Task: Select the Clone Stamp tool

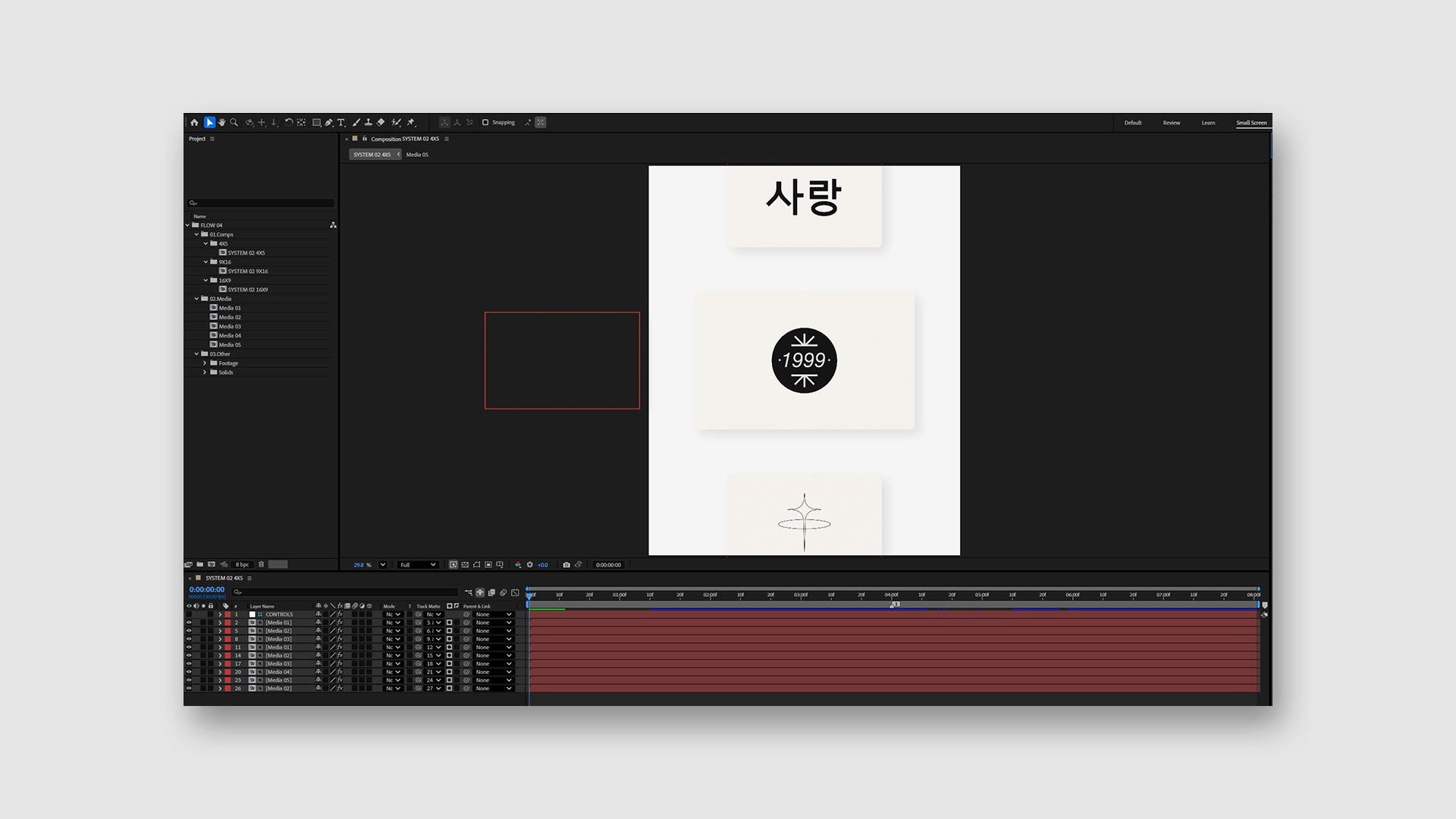Action: [x=369, y=122]
